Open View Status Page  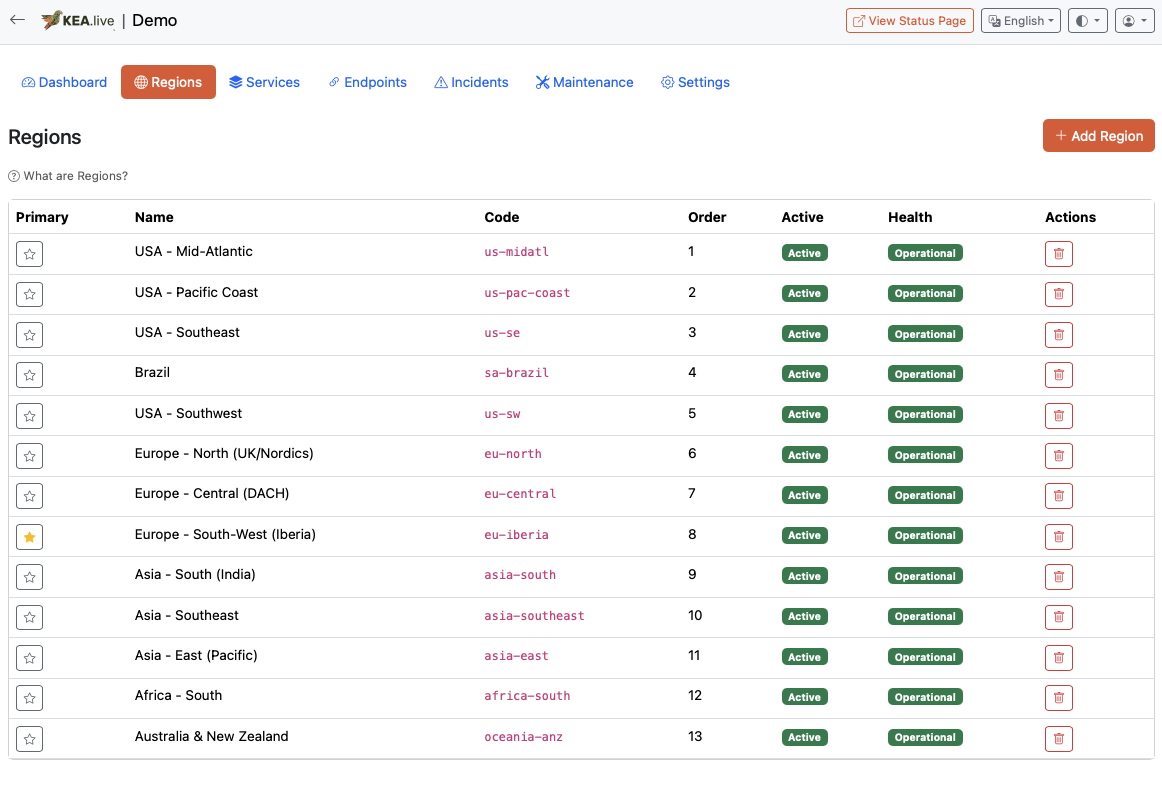point(909,21)
